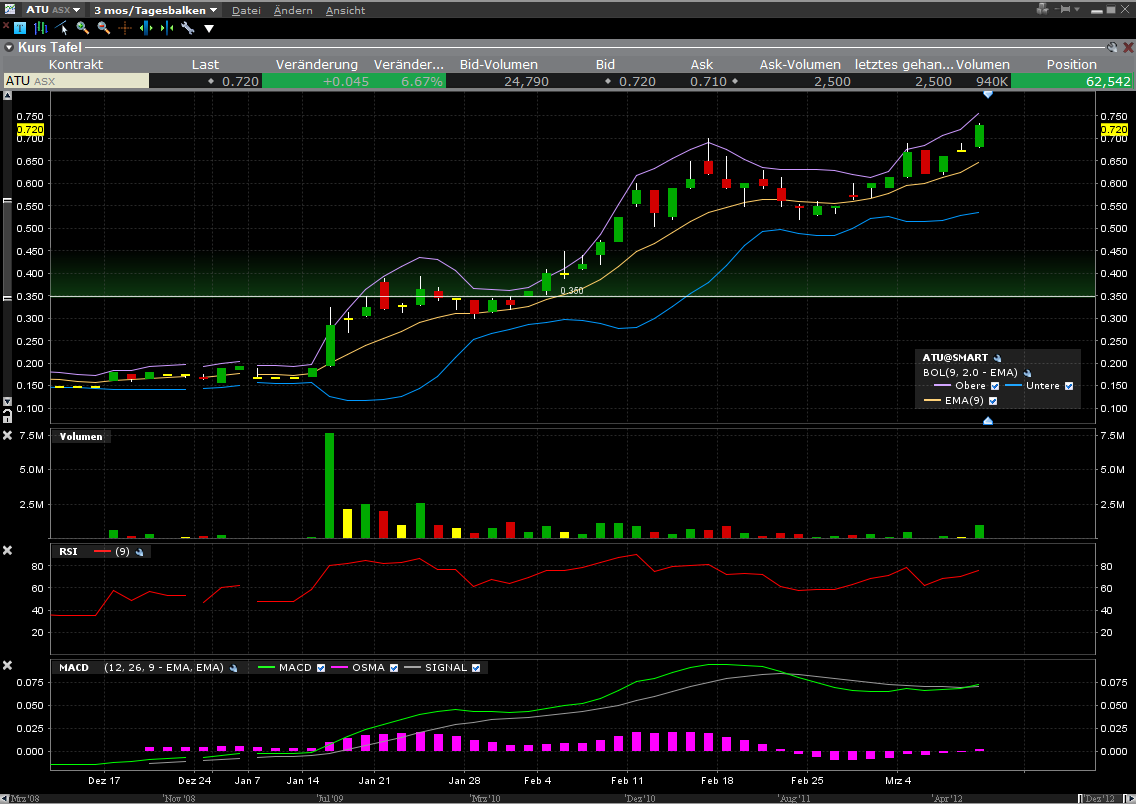Toggle the EMA(9) line checkbox
The height and width of the screenshot is (804, 1136).
coord(993,401)
